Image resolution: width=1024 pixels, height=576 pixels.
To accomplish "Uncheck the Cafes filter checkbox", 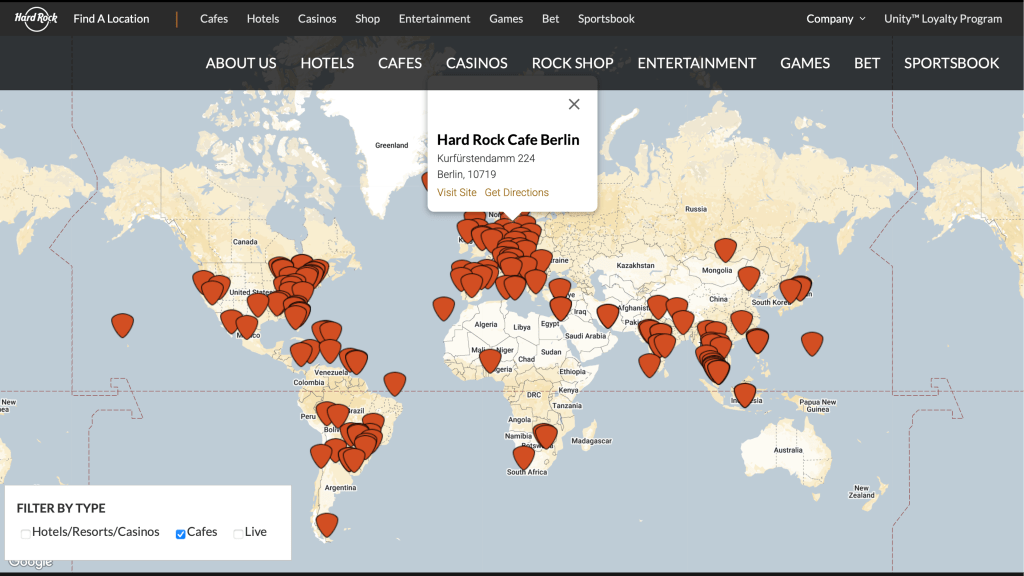I will pos(180,534).
